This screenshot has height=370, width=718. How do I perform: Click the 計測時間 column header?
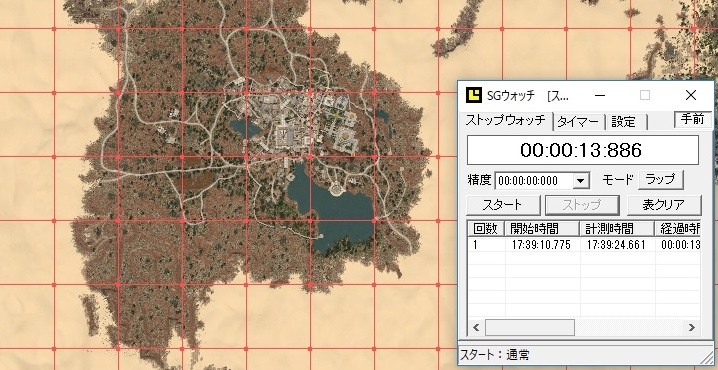617,229
